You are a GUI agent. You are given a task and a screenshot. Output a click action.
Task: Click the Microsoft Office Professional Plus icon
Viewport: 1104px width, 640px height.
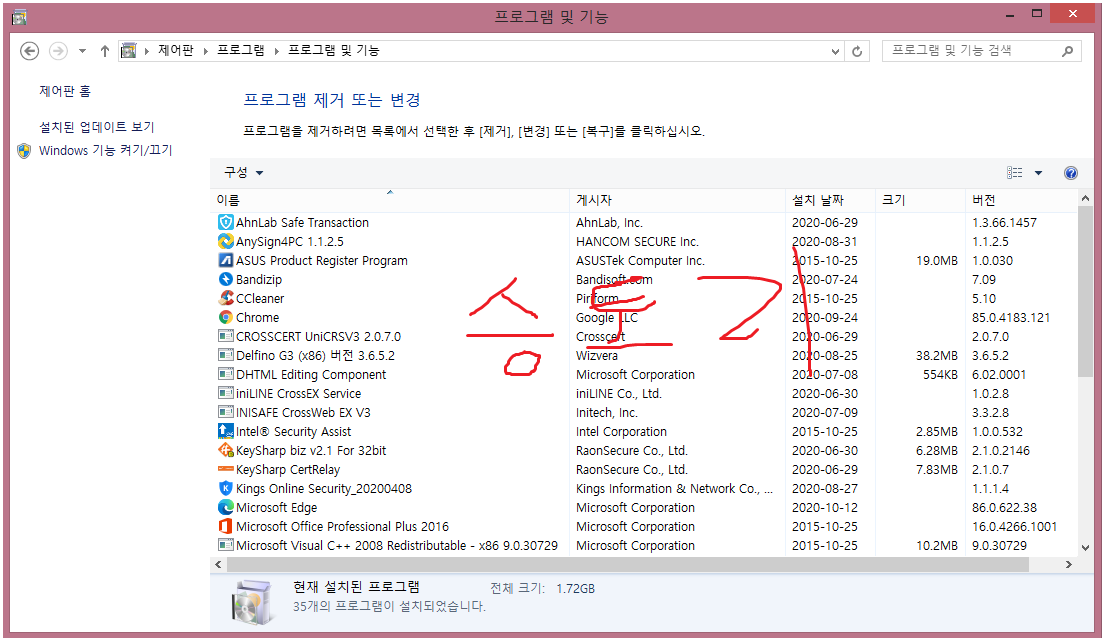pos(225,527)
